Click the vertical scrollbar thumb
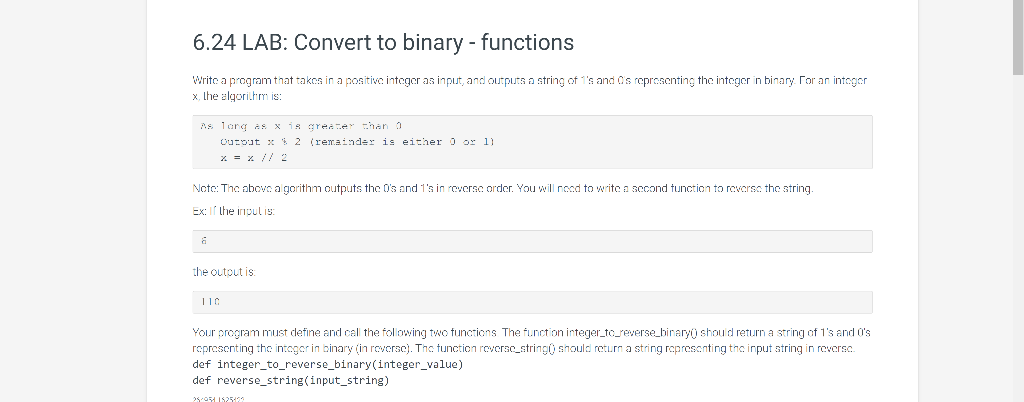 (1017, 38)
